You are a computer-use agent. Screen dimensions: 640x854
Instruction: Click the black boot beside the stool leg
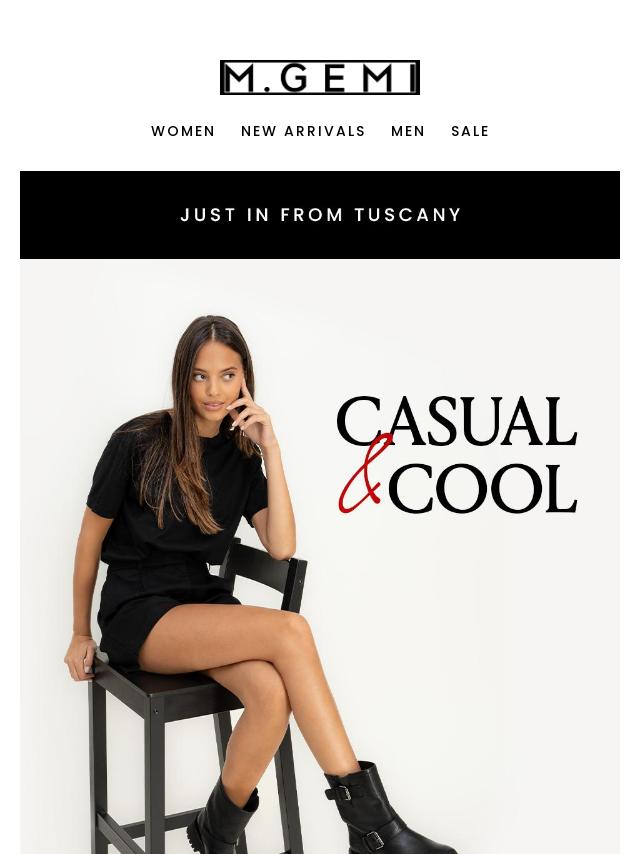pyautogui.click(x=223, y=817)
